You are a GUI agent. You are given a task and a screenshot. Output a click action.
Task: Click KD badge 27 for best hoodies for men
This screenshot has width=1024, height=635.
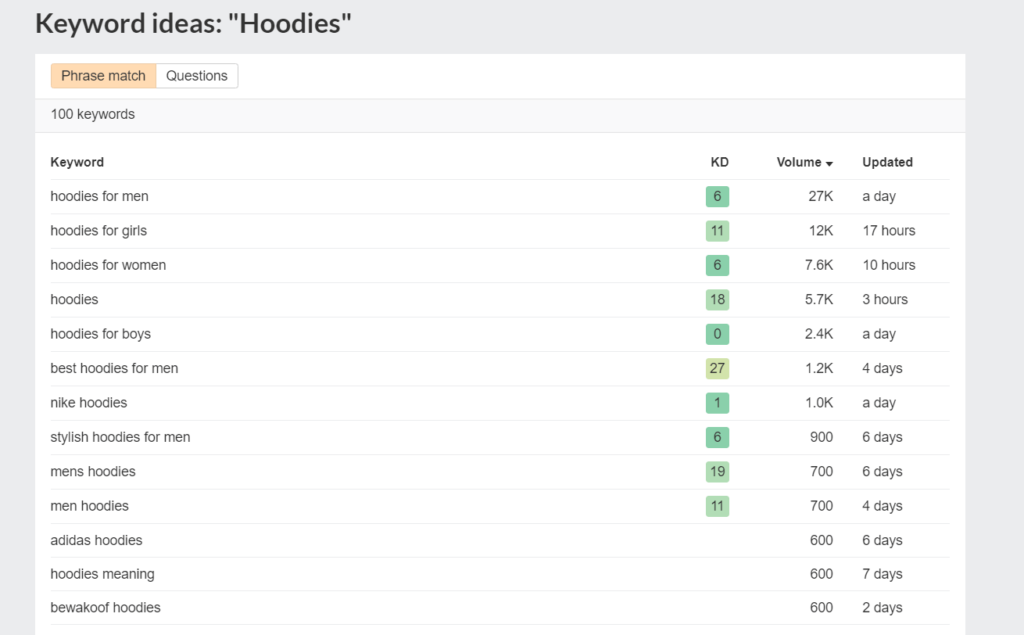717,368
